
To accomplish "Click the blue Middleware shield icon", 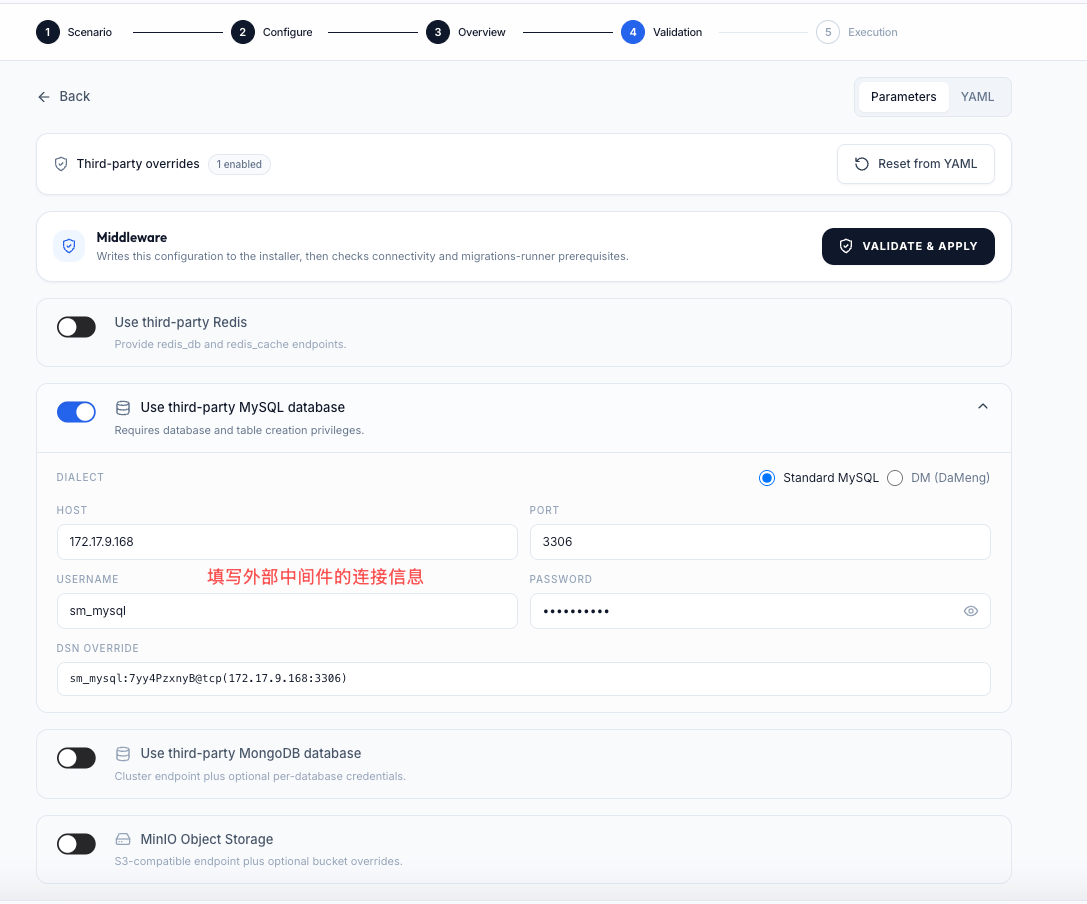I will tap(69, 246).
